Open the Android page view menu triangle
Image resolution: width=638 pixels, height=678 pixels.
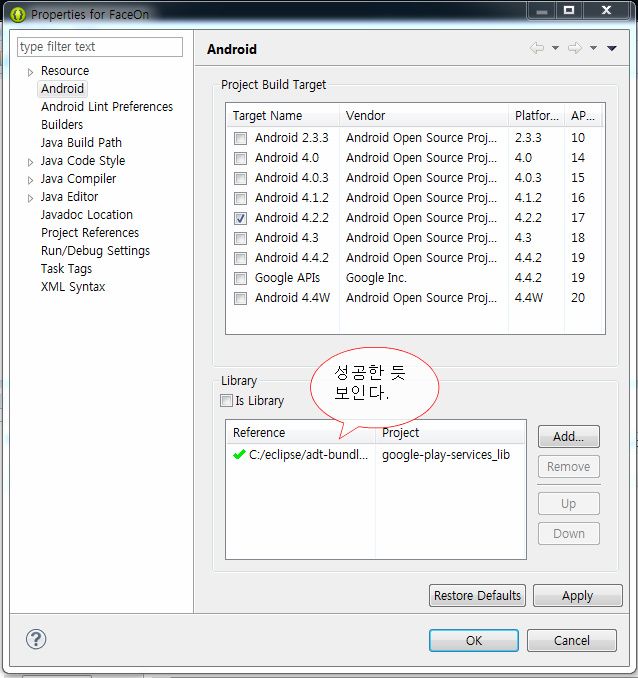pos(612,48)
